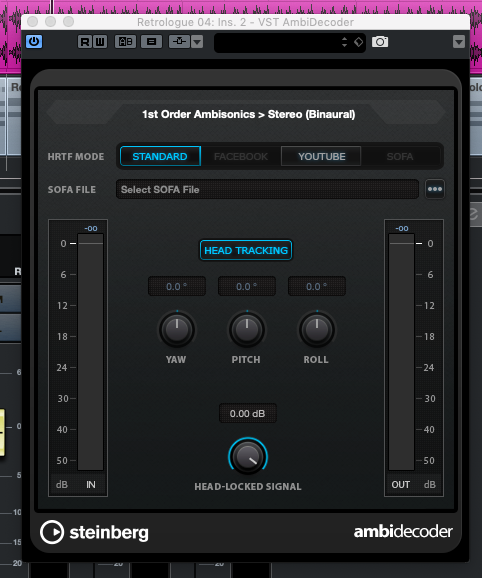Choose the SOFA HRTF mode

pyautogui.click(x=400, y=156)
